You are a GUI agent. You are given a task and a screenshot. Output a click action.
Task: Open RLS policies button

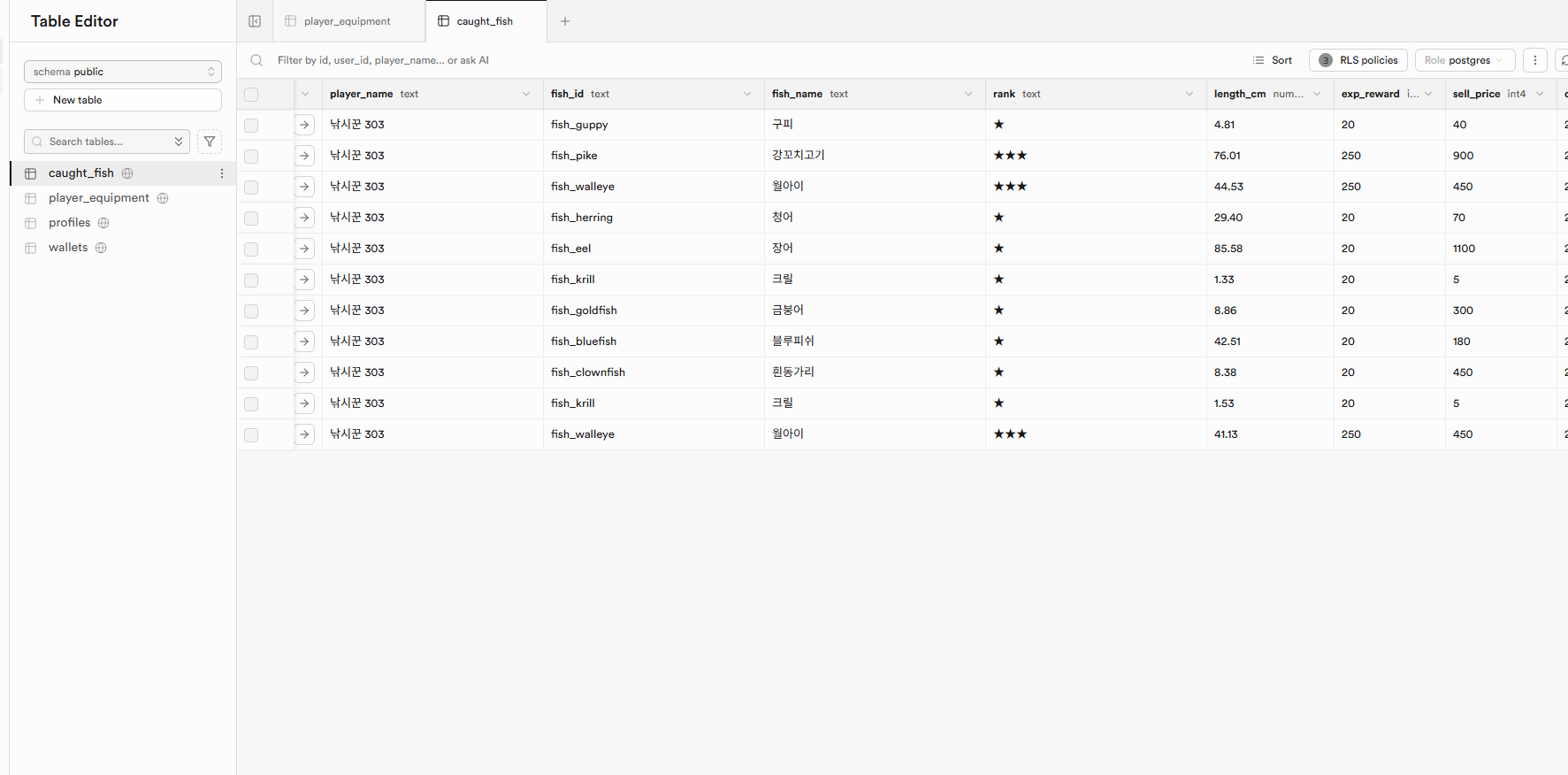click(1358, 60)
